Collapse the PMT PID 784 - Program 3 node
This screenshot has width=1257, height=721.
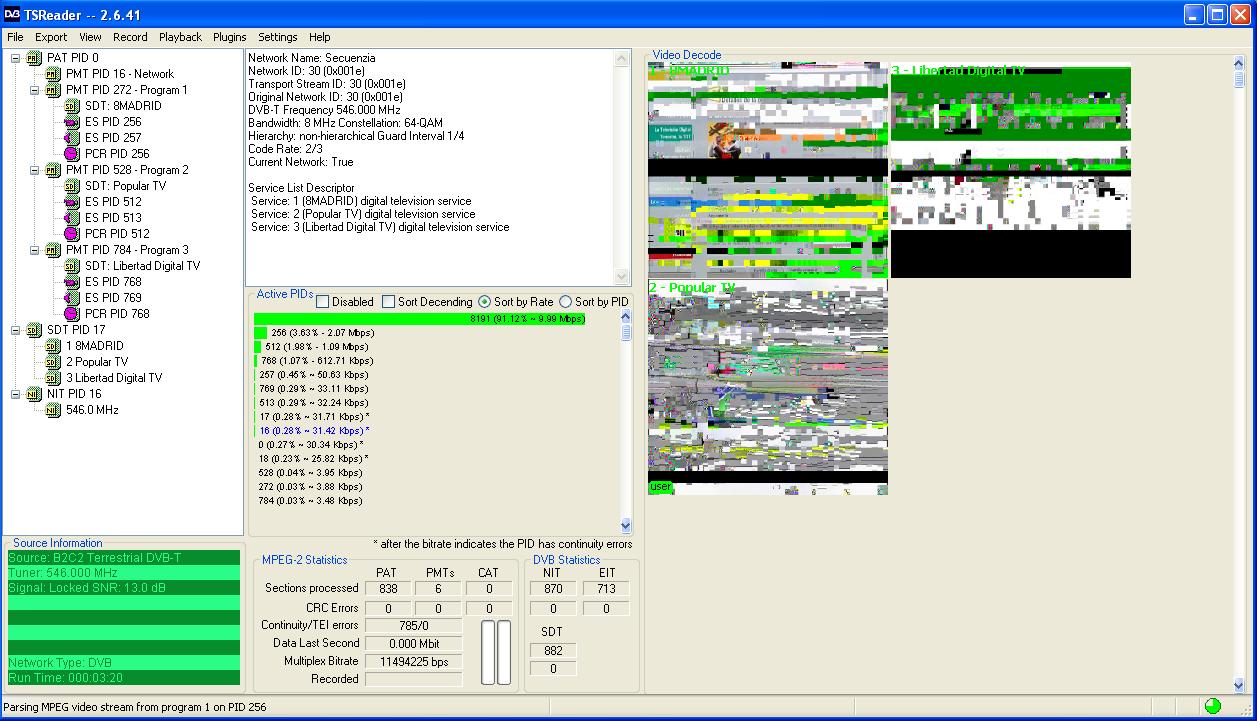click(x=35, y=250)
